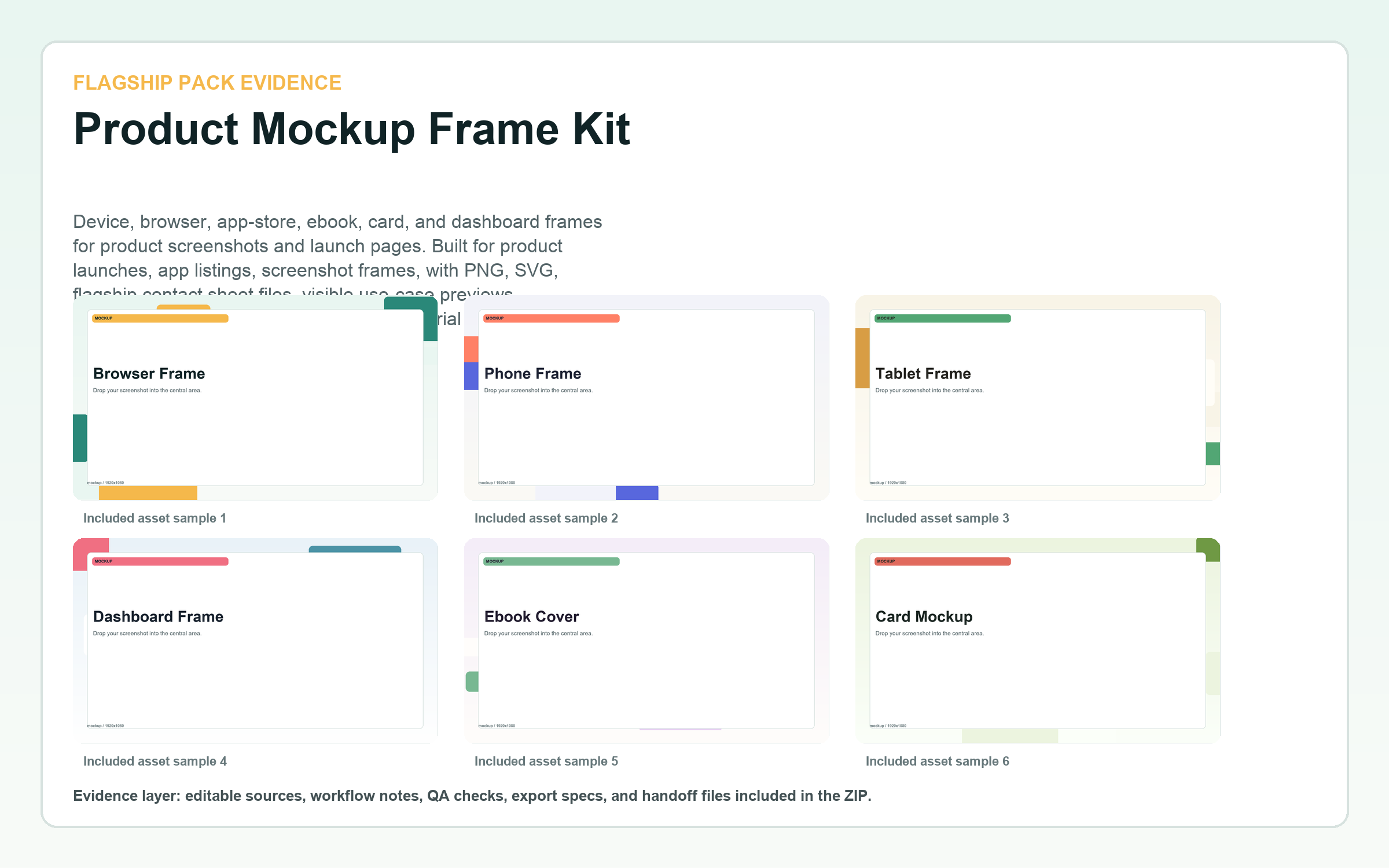
Task: Click the 'Included asset sample 1' caption
Action: point(155,518)
